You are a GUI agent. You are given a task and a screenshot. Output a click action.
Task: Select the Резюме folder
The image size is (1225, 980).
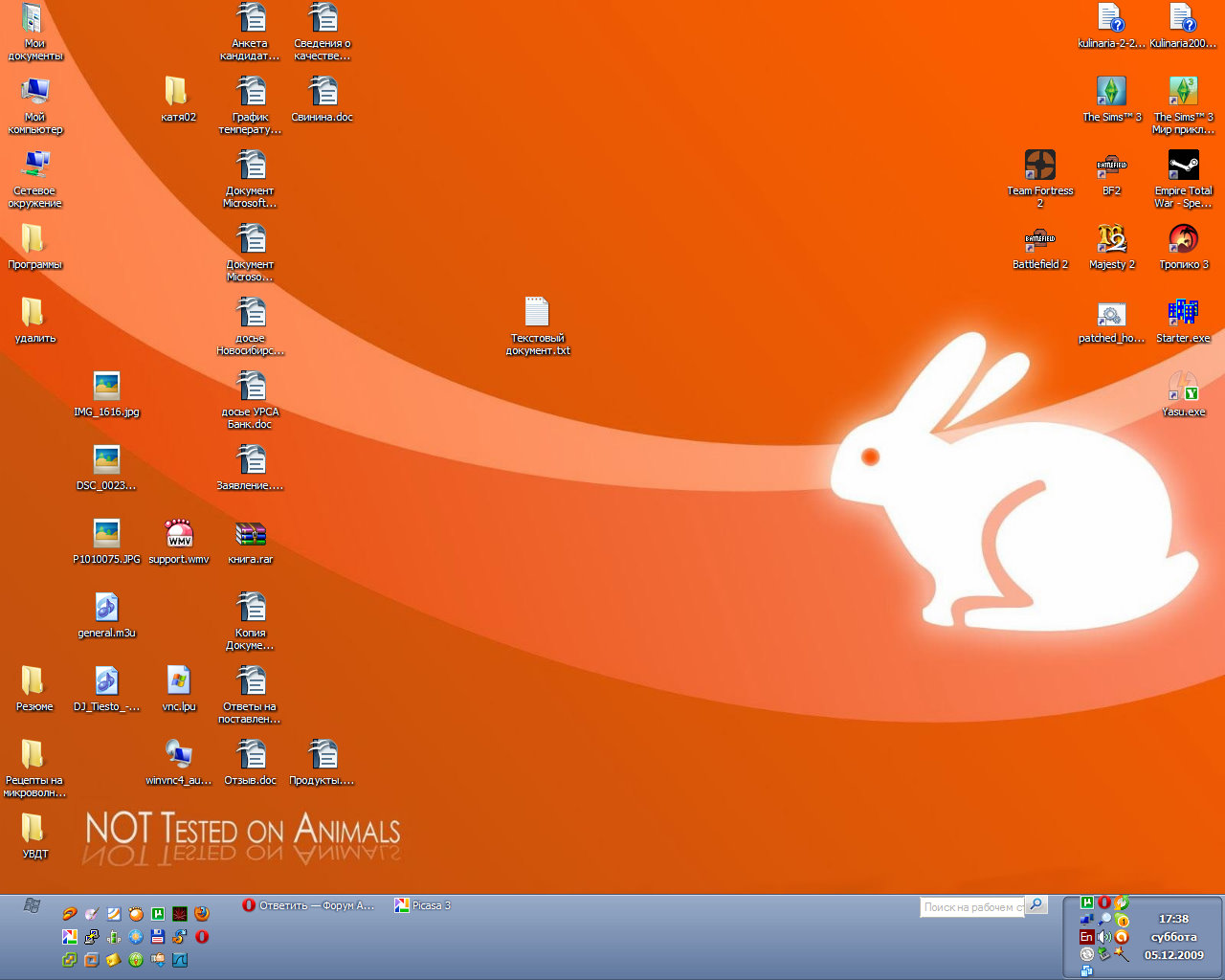(34, 687)
